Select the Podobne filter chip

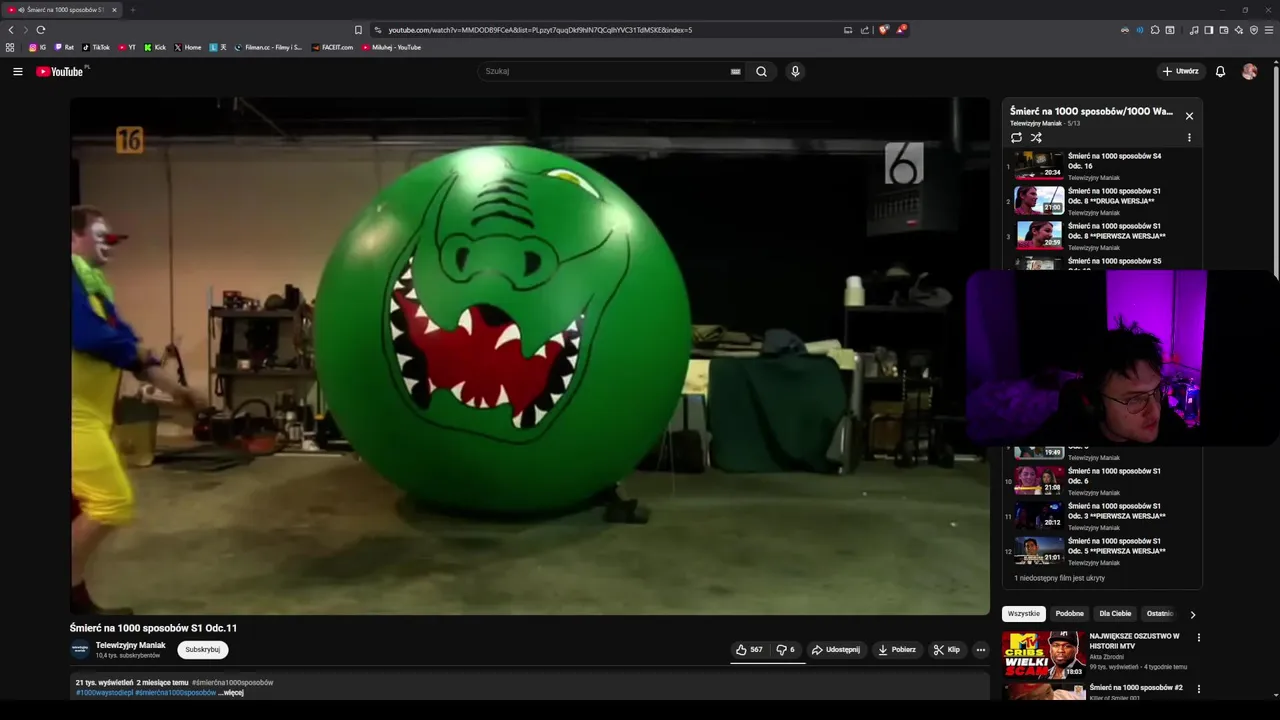1069,614
